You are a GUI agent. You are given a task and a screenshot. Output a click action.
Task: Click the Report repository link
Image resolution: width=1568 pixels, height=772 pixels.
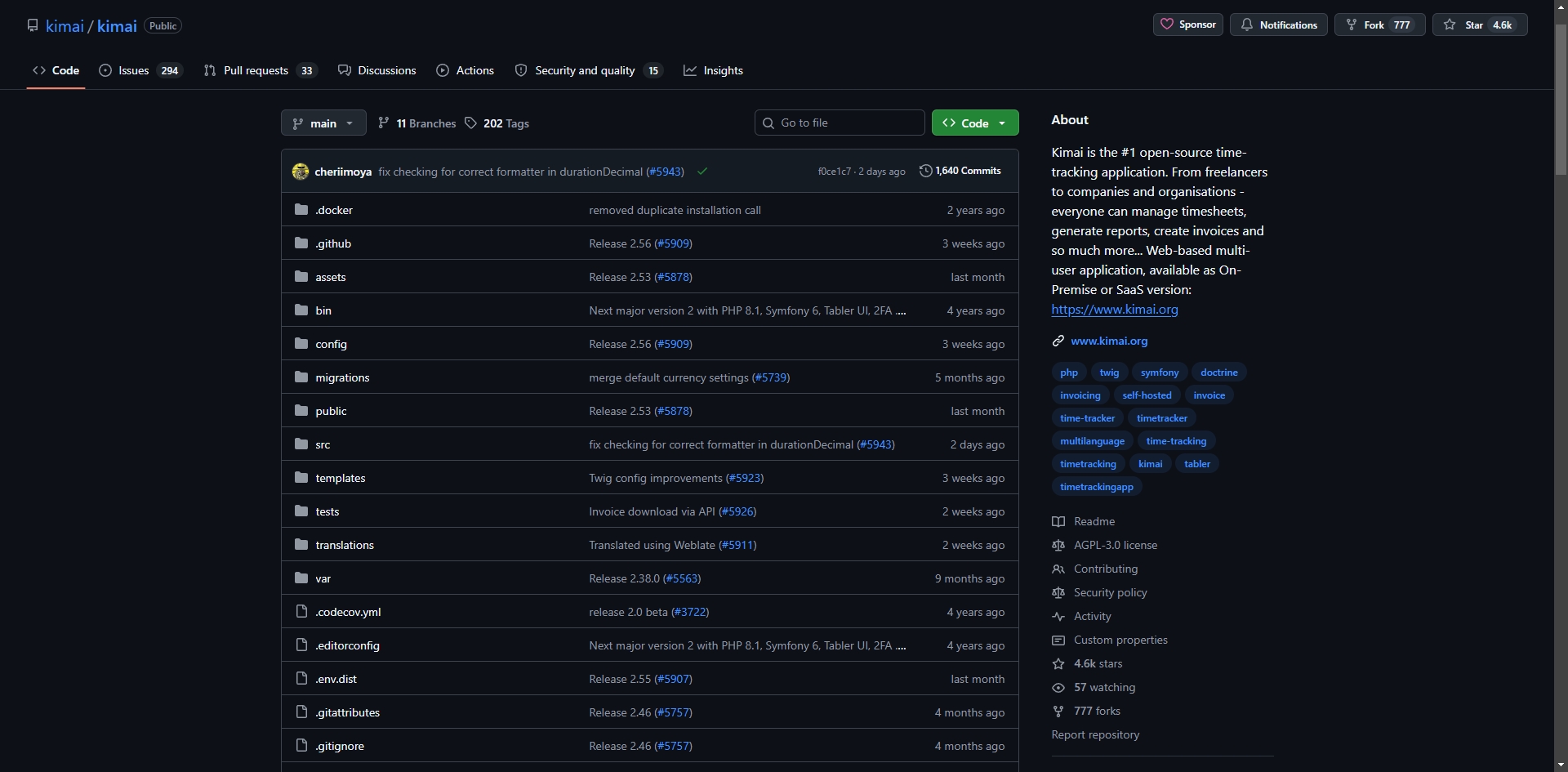click(x=1095, y=734)
